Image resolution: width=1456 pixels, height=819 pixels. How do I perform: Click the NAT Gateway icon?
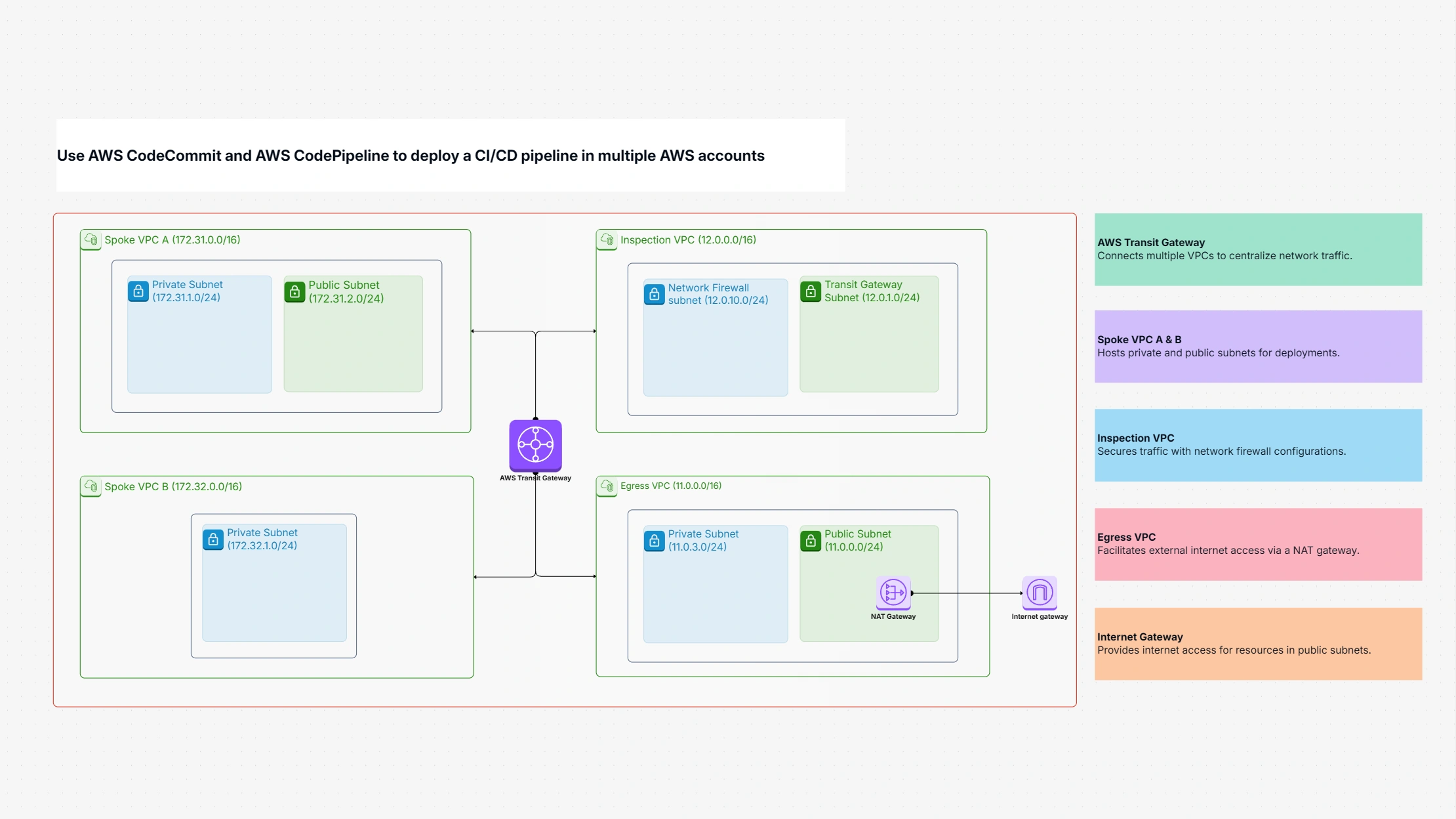tap(893, 591)
